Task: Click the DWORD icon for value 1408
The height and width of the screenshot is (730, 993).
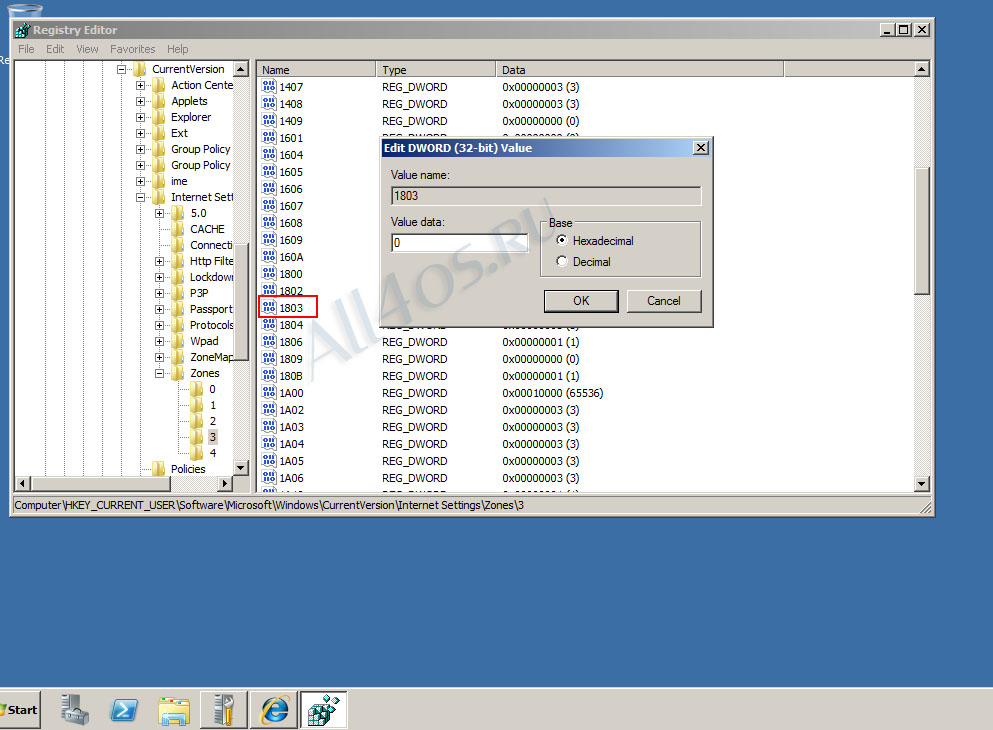Action: tap(269, 104)
